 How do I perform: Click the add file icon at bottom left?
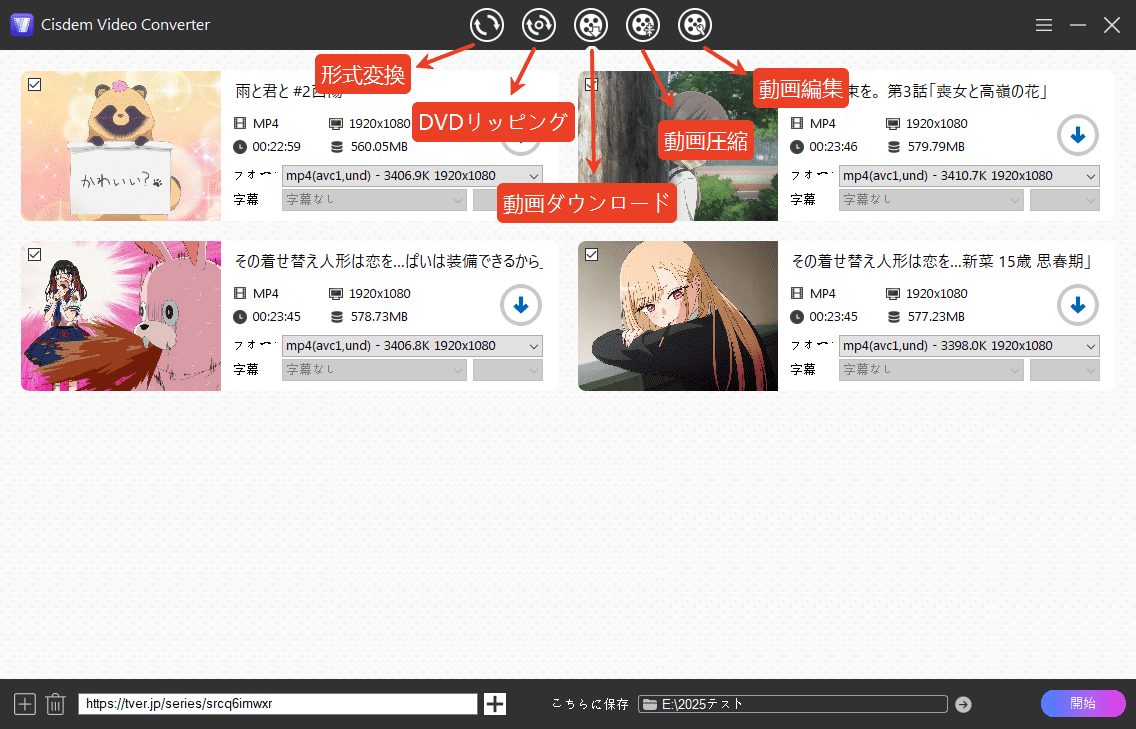click(25, 704)
